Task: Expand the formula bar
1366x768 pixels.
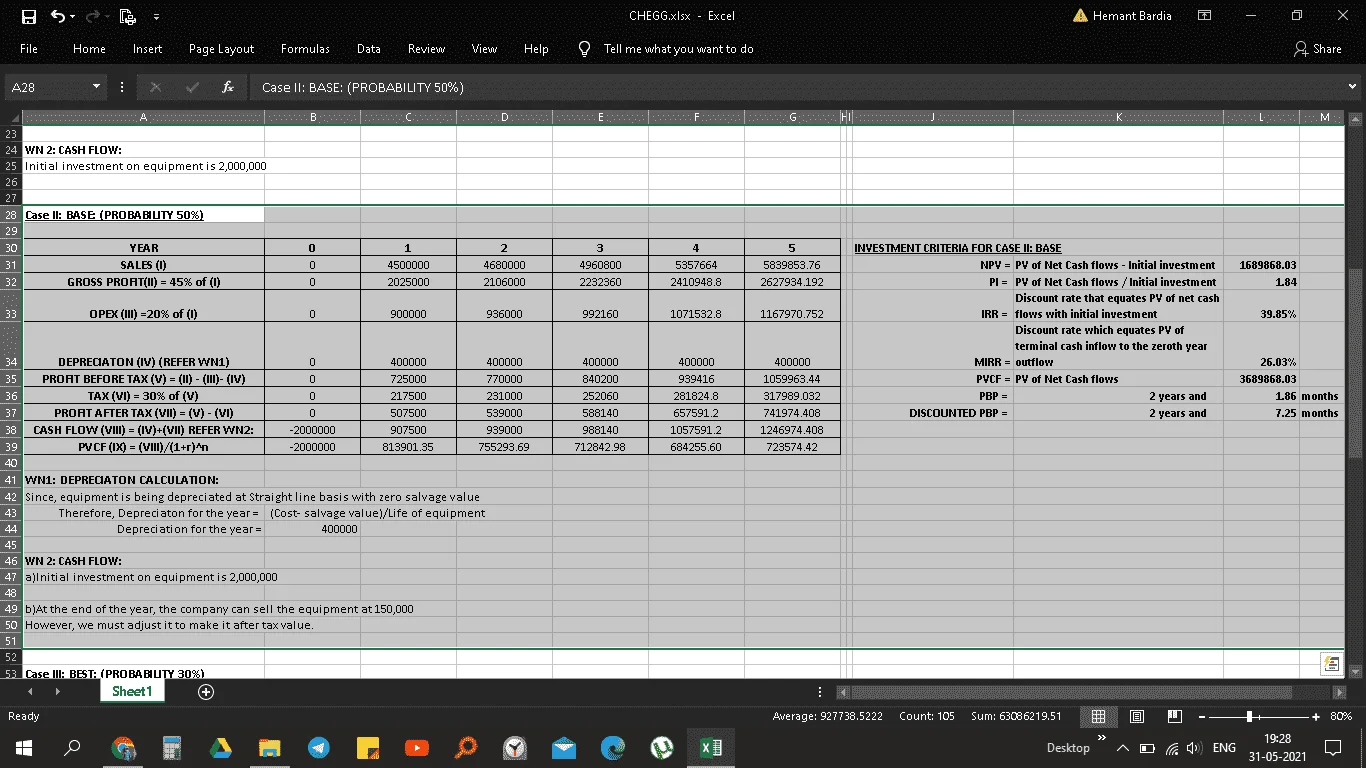Action: 1353,87
